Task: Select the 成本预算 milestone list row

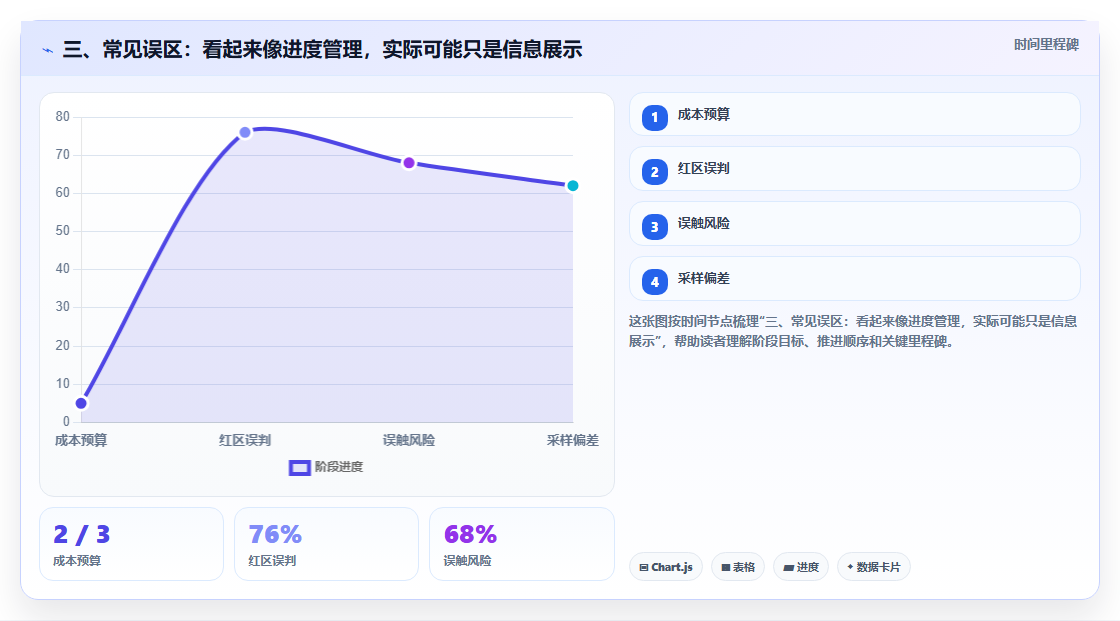Action: click(854, 114)
